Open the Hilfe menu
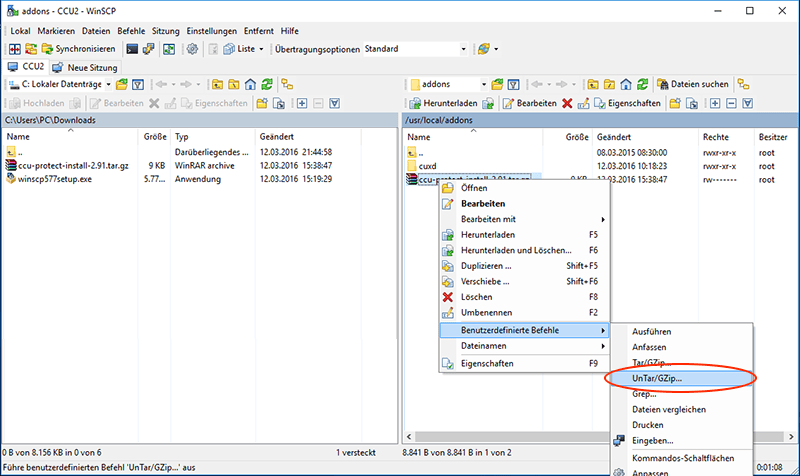This screenshot has width=800, height=476. pyautogui.click(x=289, y=31)
